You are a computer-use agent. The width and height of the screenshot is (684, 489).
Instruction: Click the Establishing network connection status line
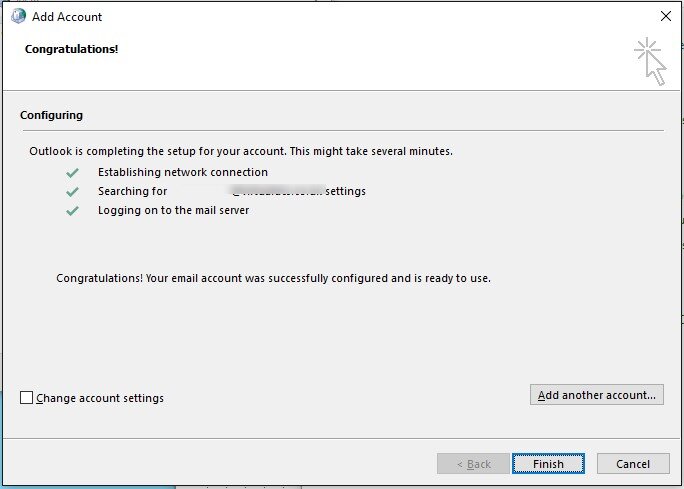pyautogui.click(x=183, y=172)
